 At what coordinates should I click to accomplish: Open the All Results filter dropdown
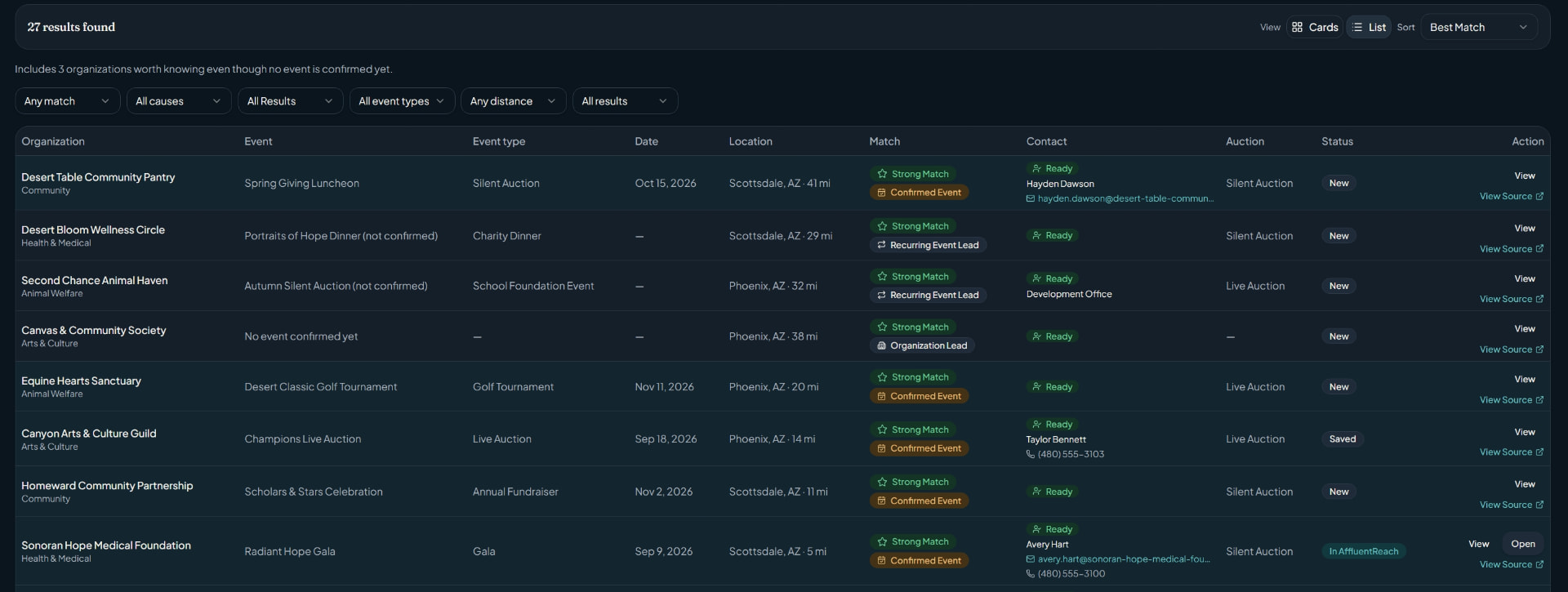pyautogui.click(x=290, y=101)
